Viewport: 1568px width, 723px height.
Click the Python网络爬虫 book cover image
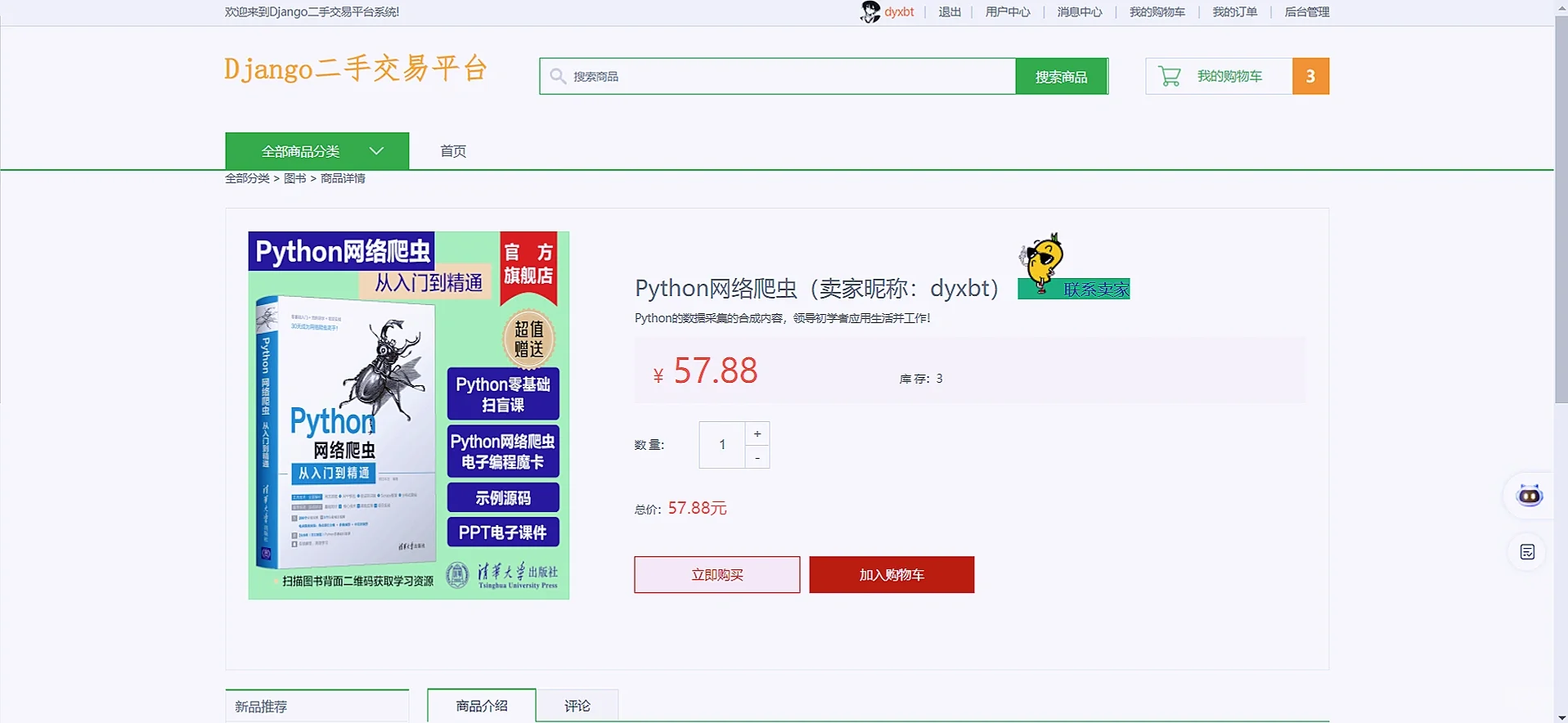409,415
